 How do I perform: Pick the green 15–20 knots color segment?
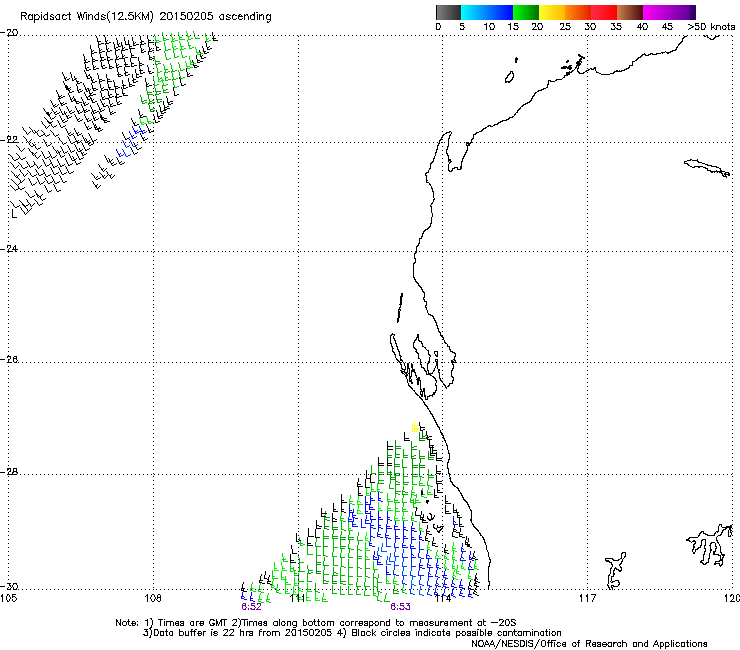point(526,12)
